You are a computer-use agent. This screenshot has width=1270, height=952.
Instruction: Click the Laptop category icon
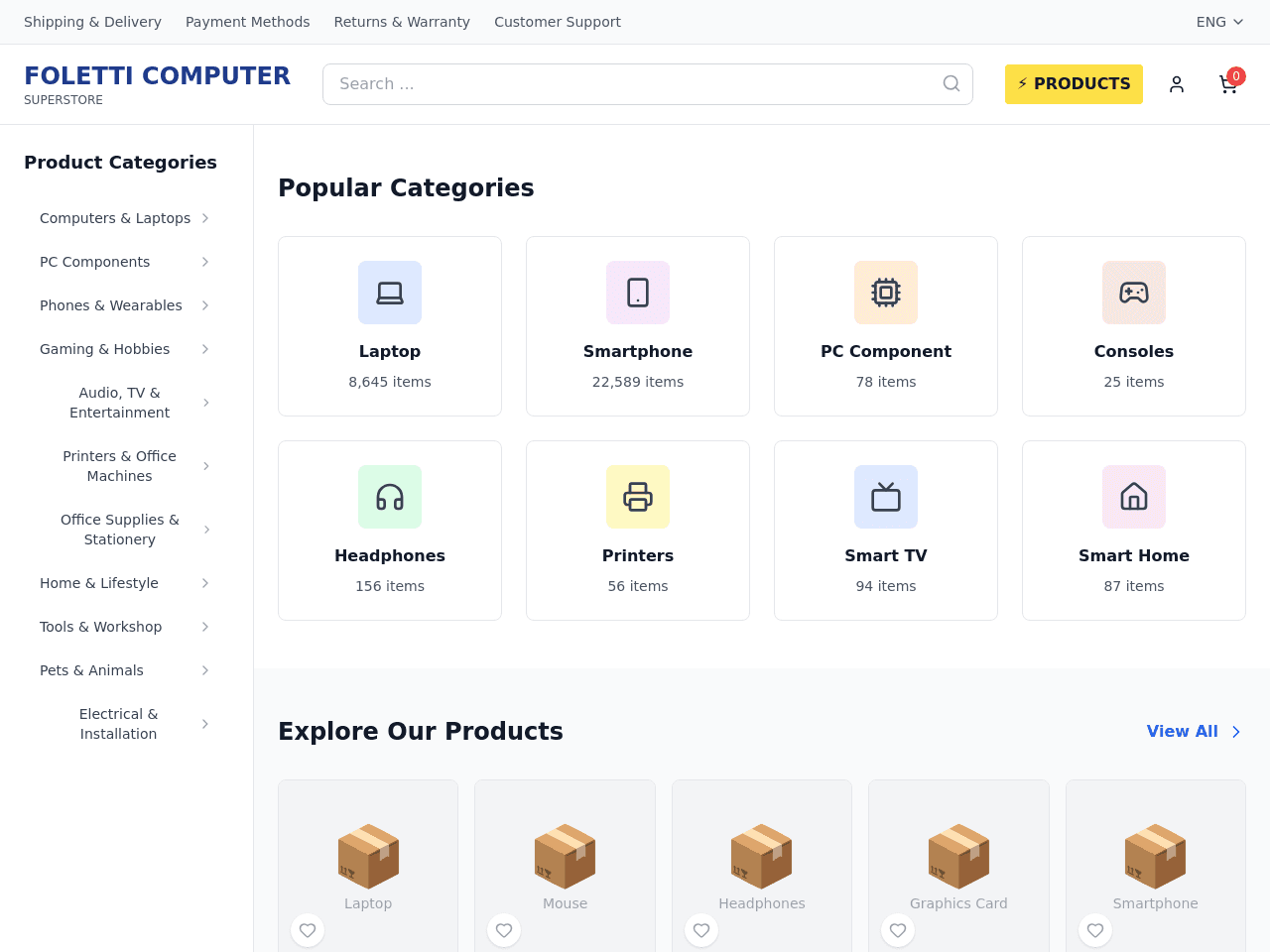[x=390, y=293]
